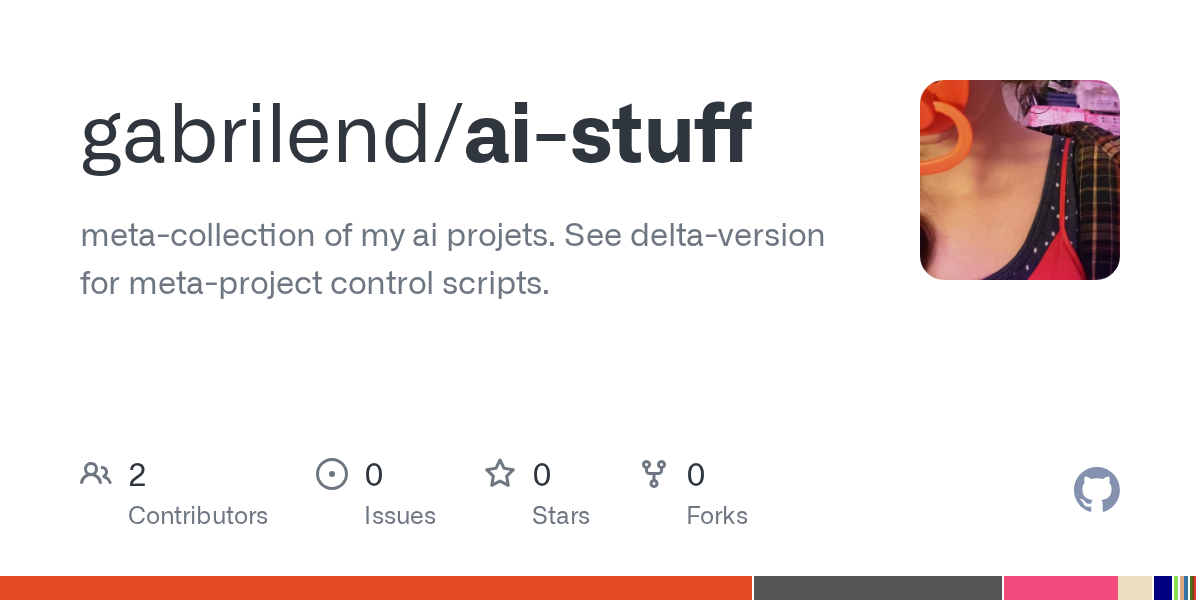Open the Contributors label
Screen dimensions: 1200x600
click(x=198, y=516)
